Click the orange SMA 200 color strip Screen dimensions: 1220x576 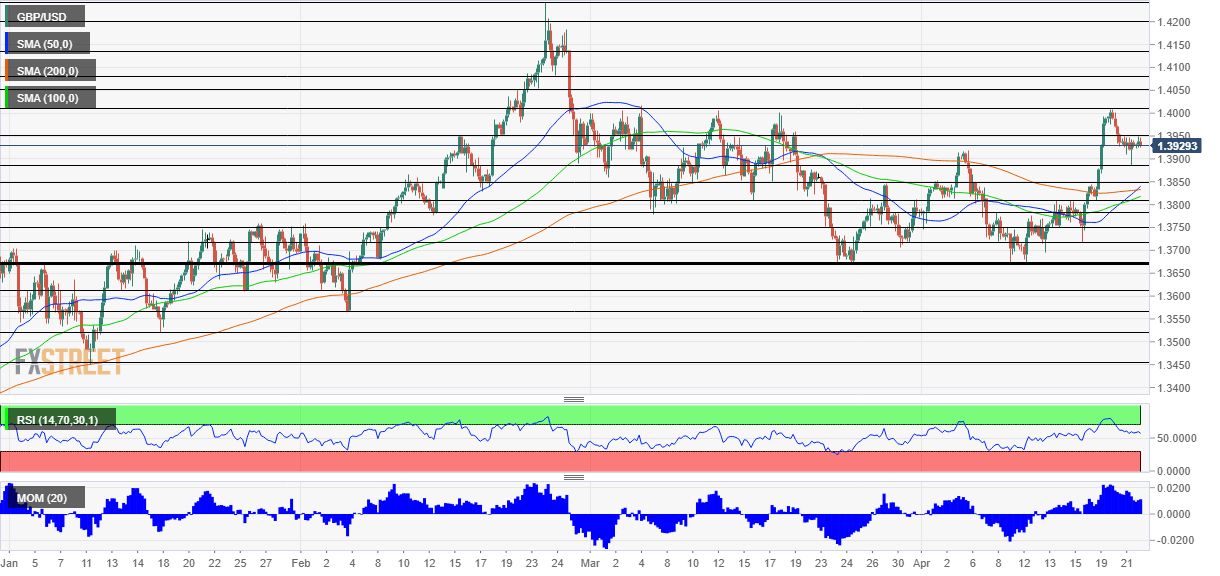coord(7,70)
